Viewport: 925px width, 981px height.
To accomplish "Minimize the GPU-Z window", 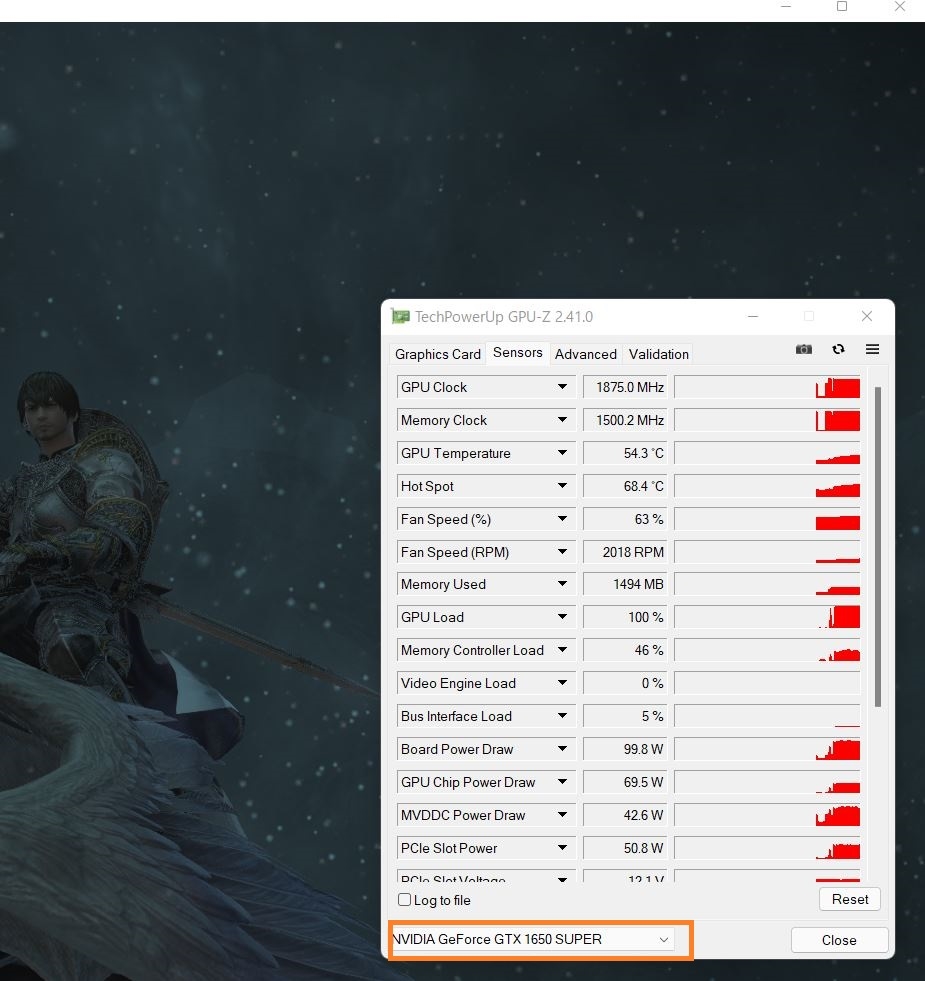I will tap(753, 317).
